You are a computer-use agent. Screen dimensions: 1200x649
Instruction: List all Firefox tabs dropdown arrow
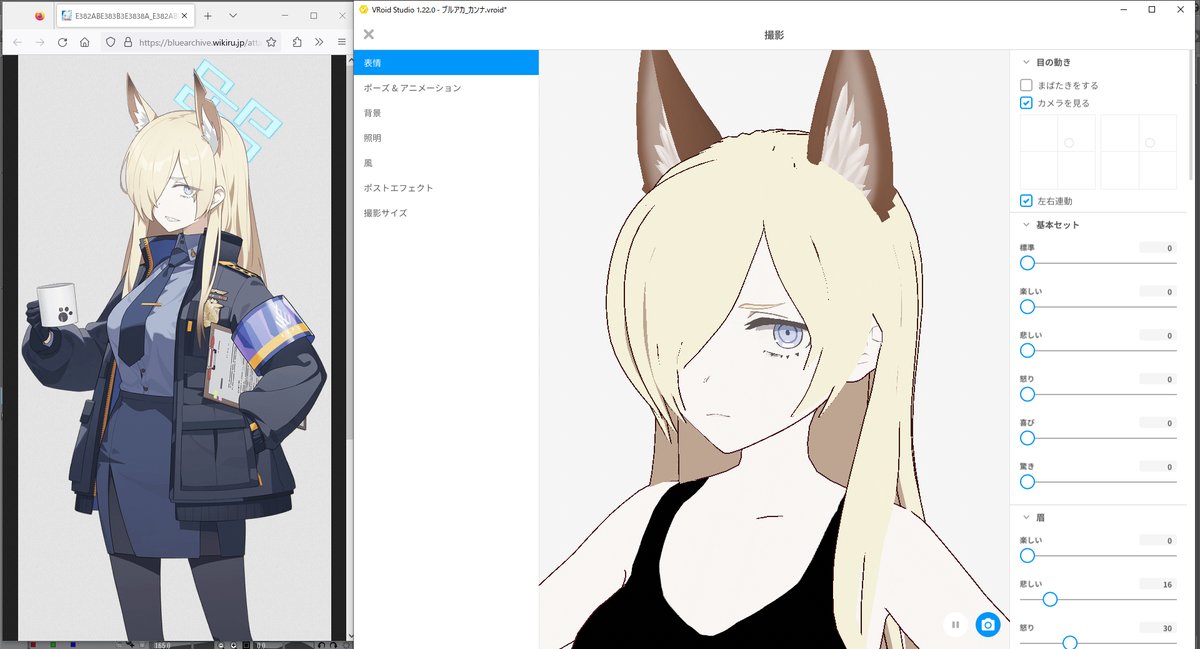[233, 16]
